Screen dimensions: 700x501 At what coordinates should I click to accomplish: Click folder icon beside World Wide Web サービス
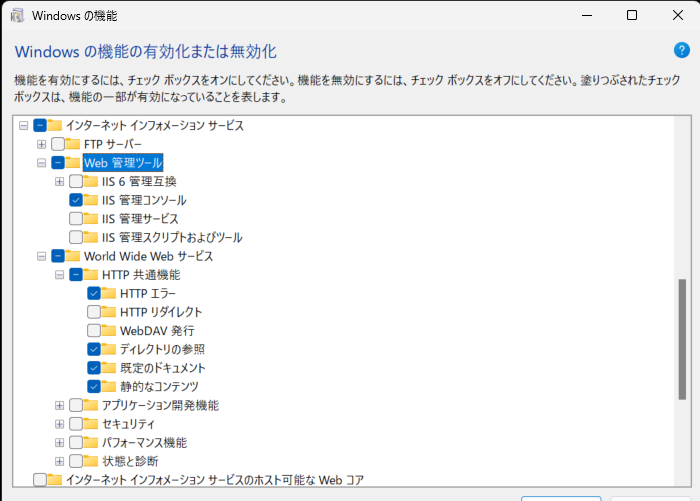coord(72,256)
